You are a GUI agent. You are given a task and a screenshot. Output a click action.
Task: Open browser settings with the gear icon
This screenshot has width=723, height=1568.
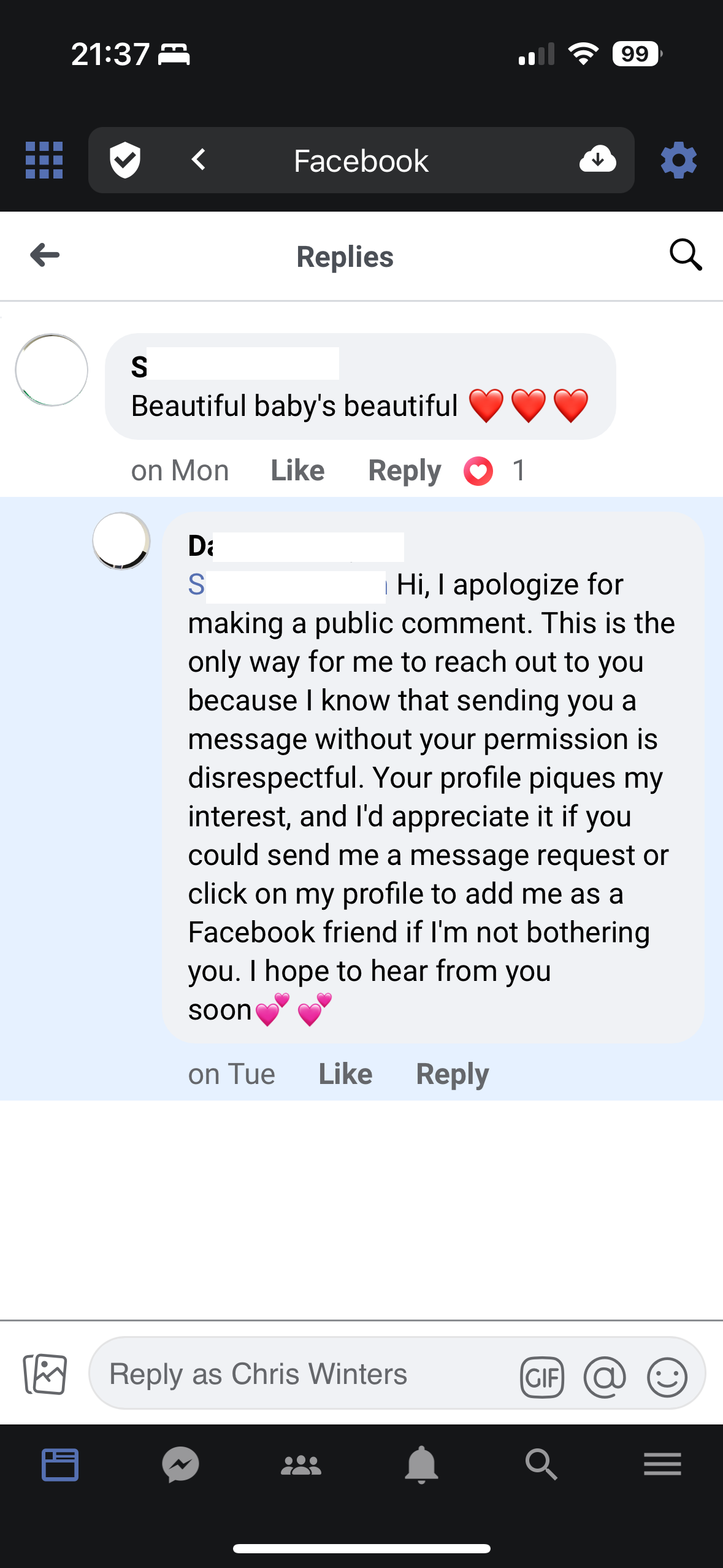pyautogui.click(x=678, y=160)
